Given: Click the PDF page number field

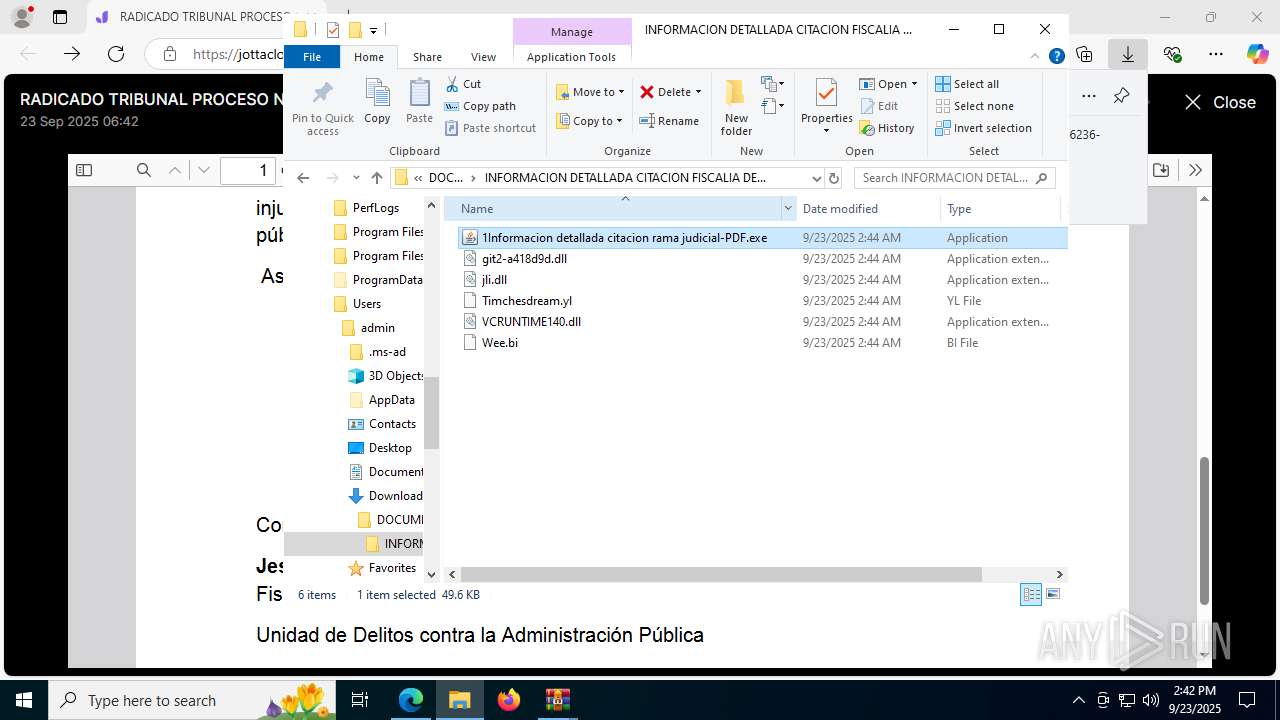Looking at the screenshot, I should pos(248,170).
